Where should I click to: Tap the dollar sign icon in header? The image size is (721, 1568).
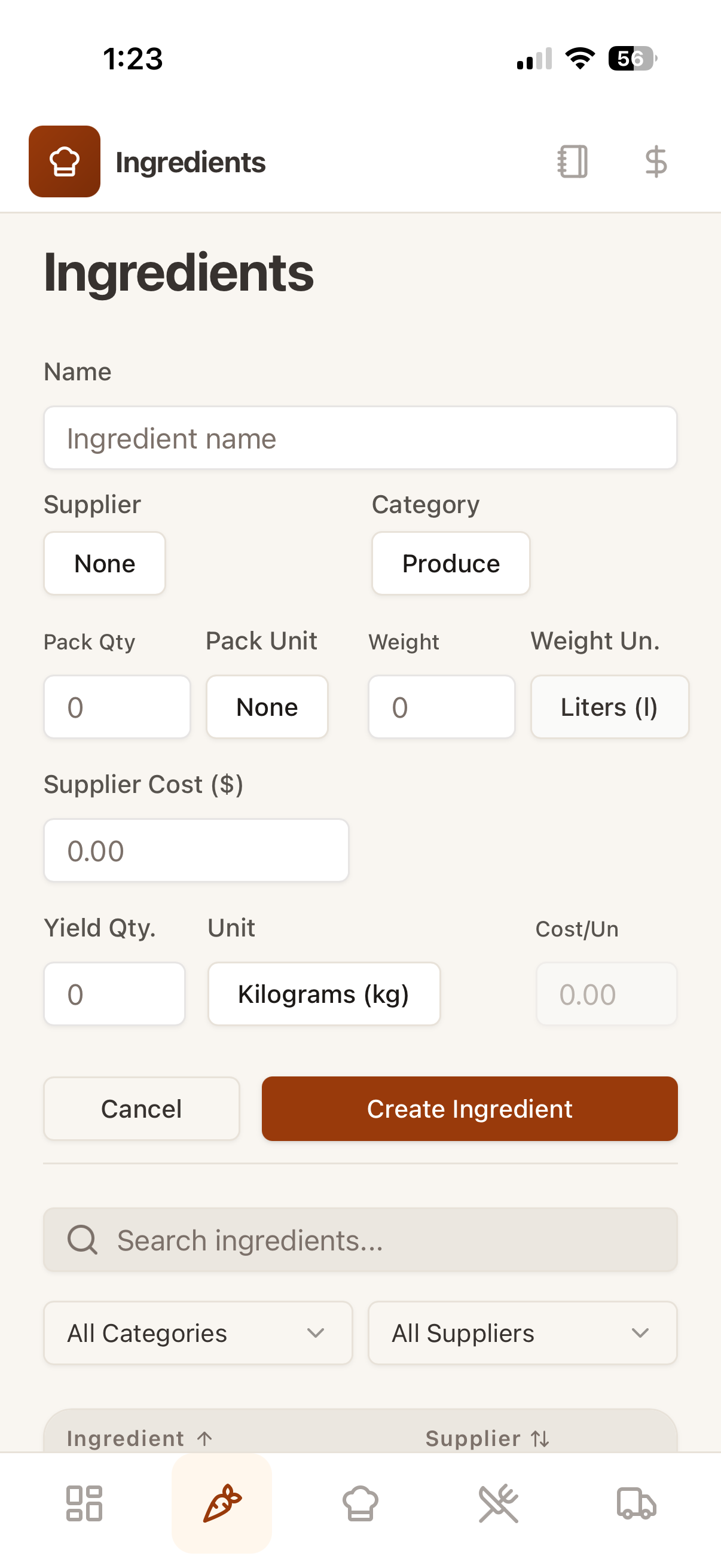pos(655,161)
